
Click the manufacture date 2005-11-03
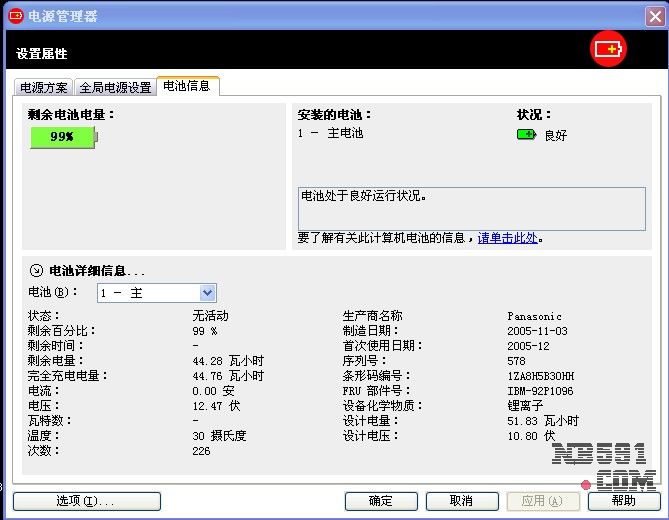coord(537,331)
